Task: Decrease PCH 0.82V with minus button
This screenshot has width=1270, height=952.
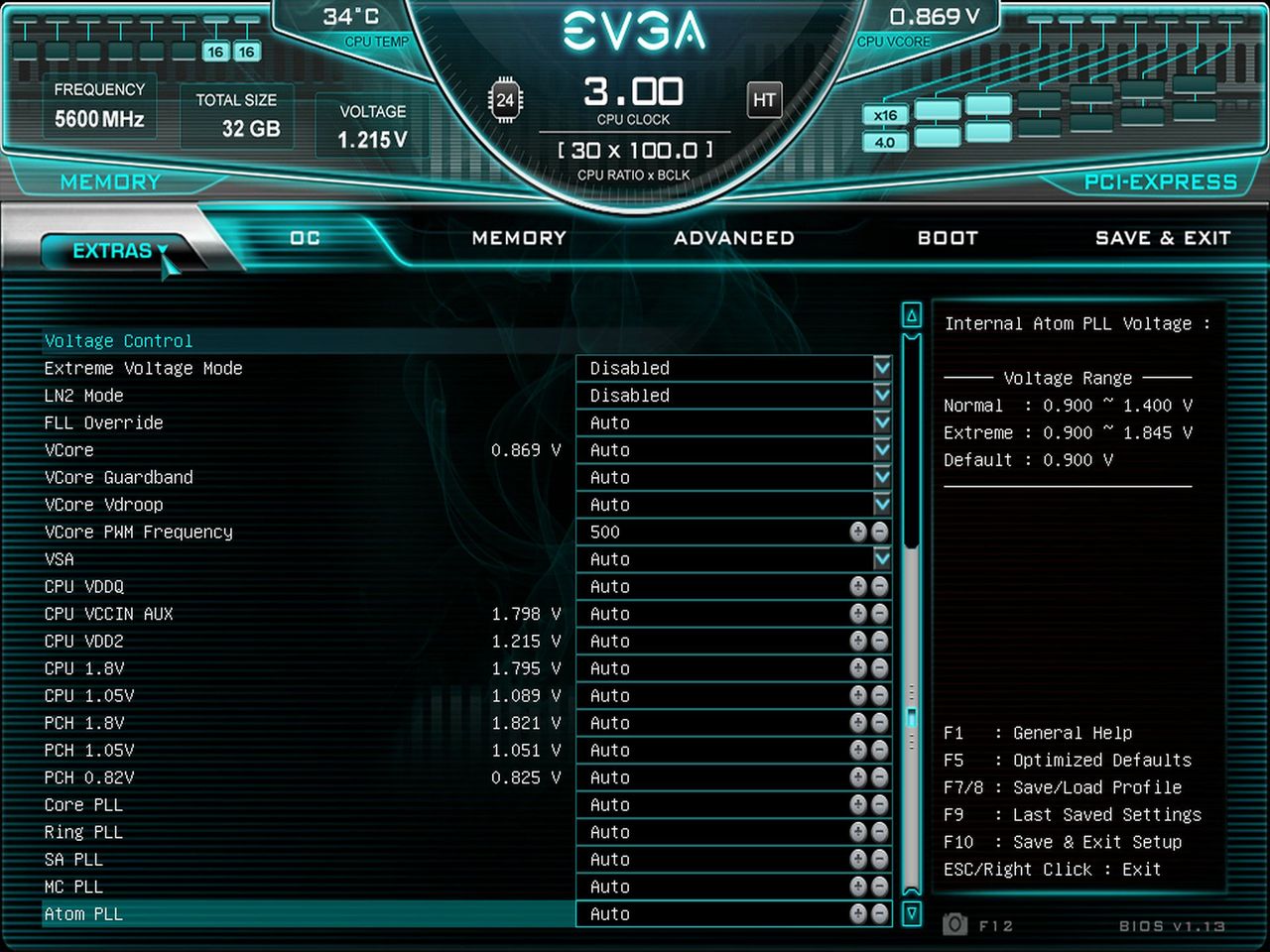Action: point(880,777)
